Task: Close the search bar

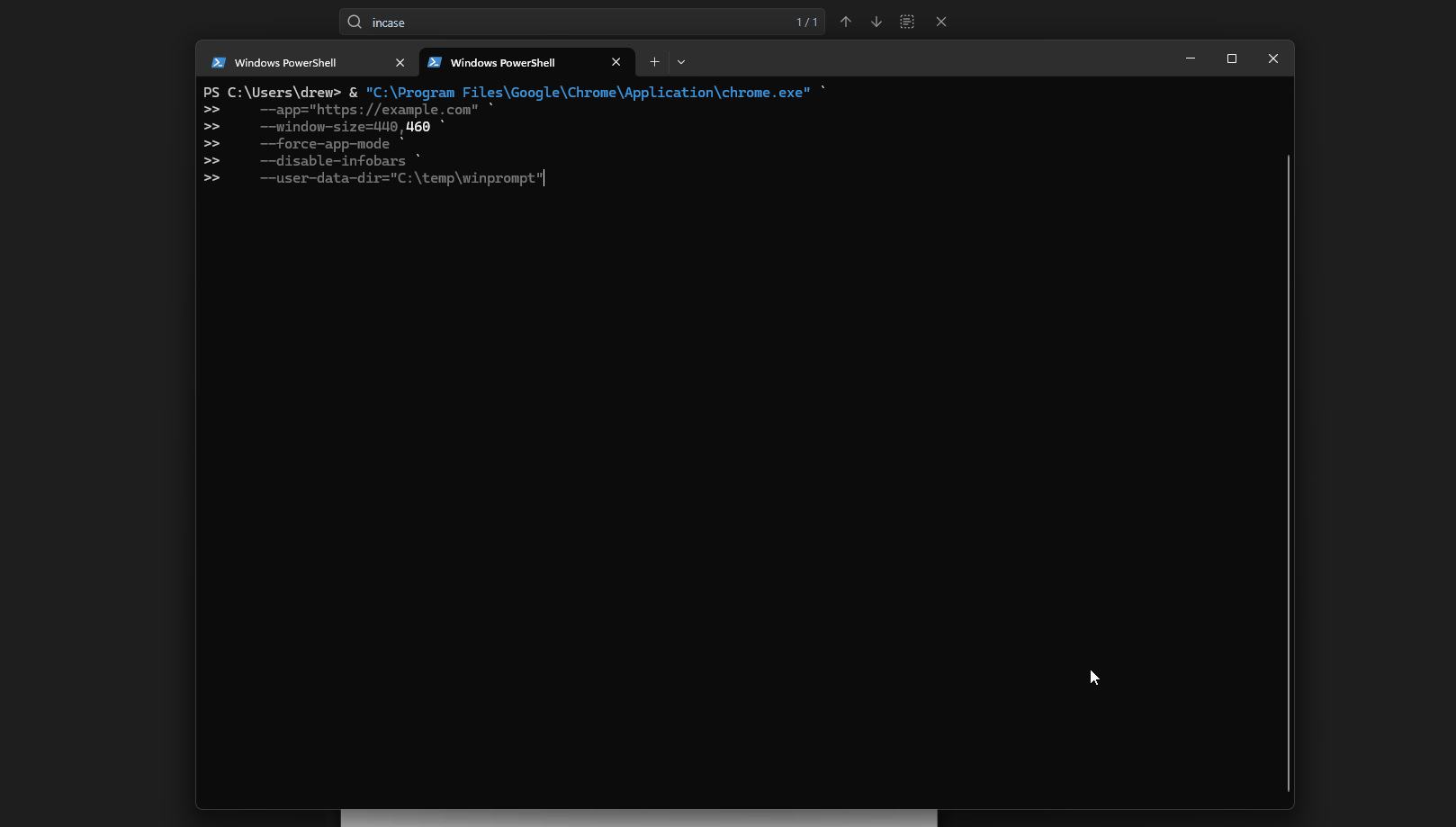Action: coord(941,22)
